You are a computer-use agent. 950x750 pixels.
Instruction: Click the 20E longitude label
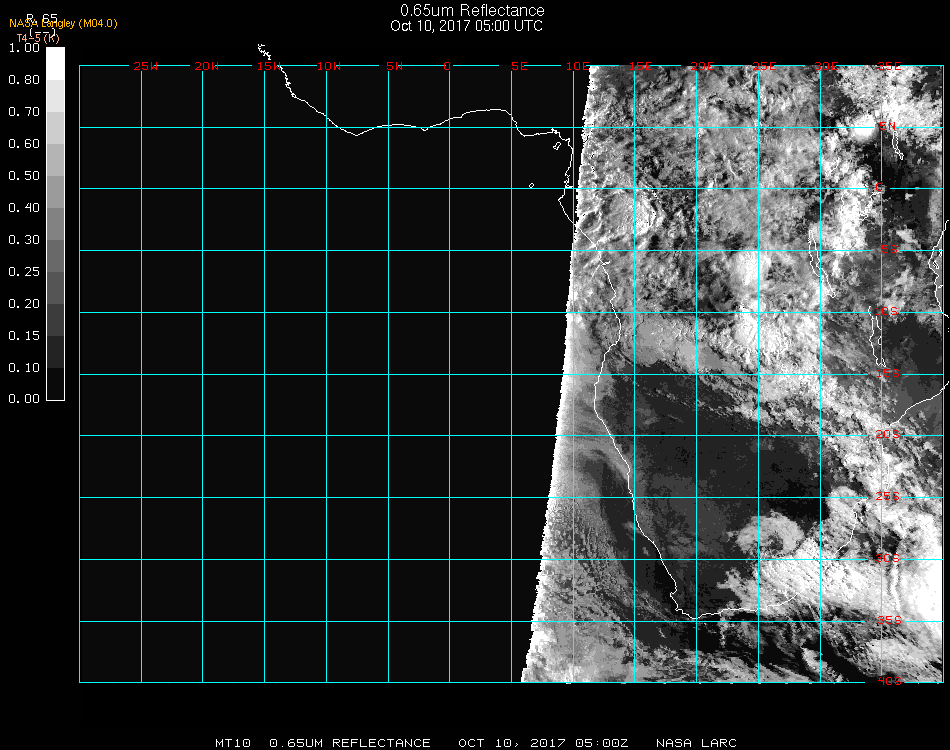point(703,66)
